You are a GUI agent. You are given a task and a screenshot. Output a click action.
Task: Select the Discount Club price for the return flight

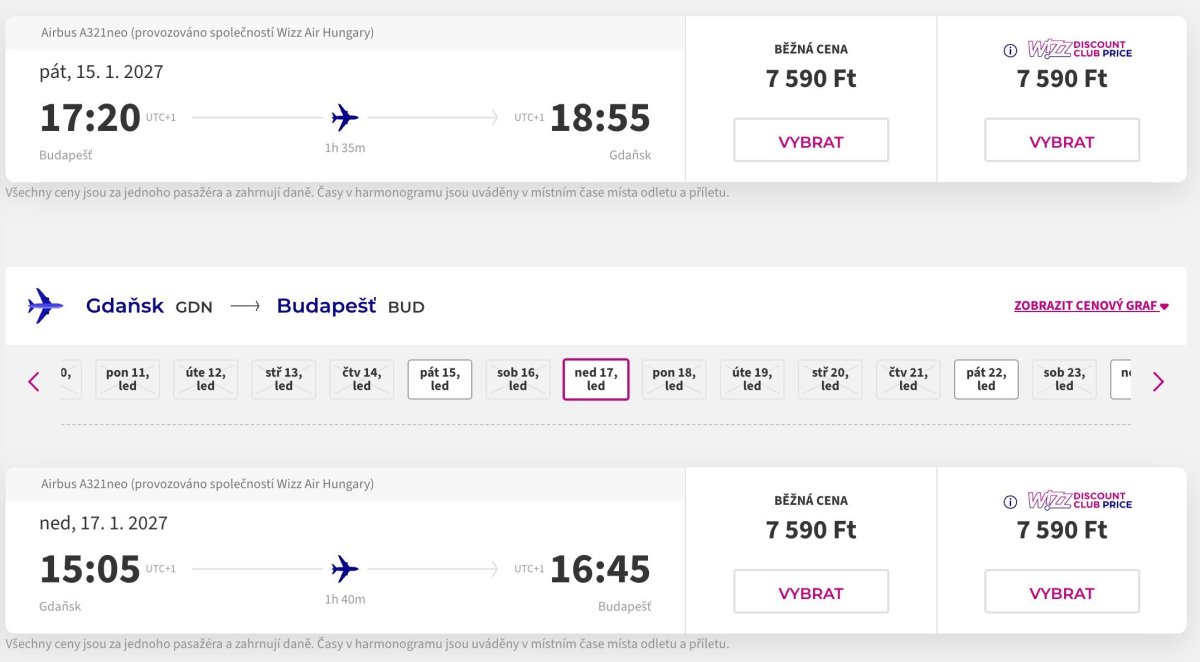coord(1062,592)
